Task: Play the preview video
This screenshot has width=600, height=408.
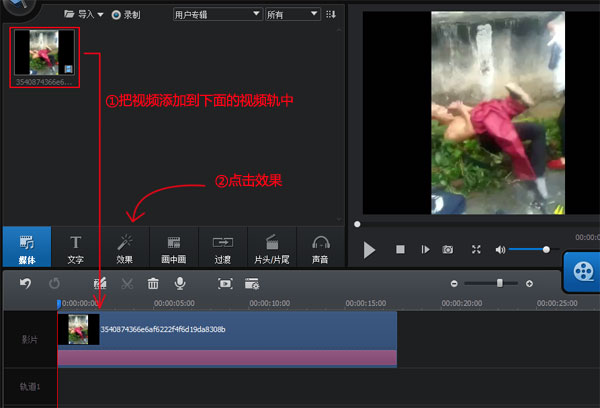Action: [369, 250]
